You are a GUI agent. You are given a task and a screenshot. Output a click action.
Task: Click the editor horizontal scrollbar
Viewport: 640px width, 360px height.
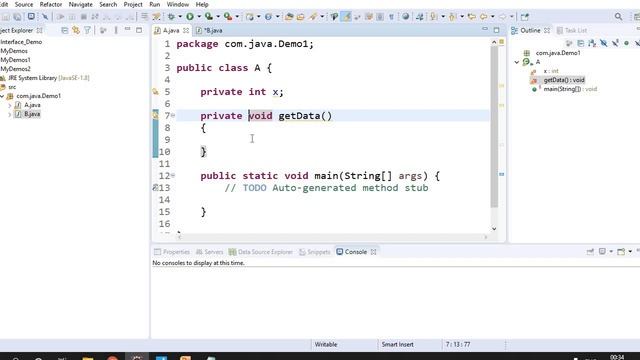332,237
